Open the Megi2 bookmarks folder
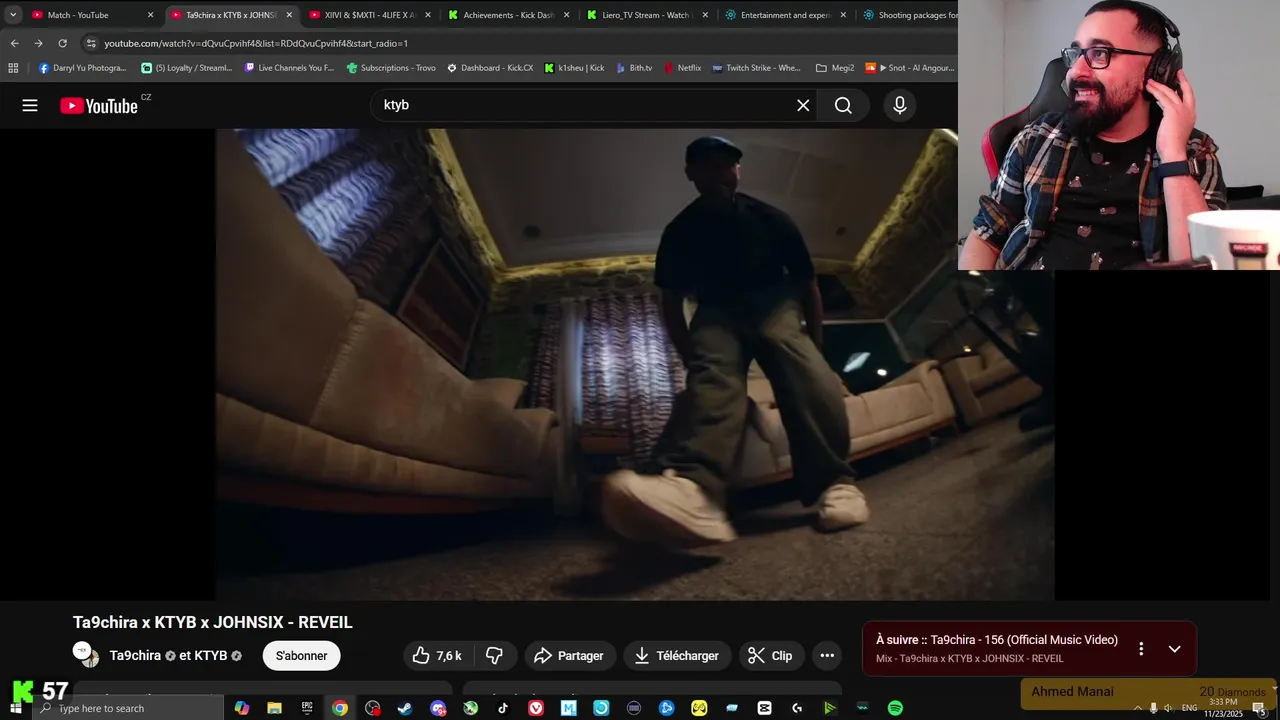The image size is (1280, 720). pyautogui.click(x=835, y=68)
